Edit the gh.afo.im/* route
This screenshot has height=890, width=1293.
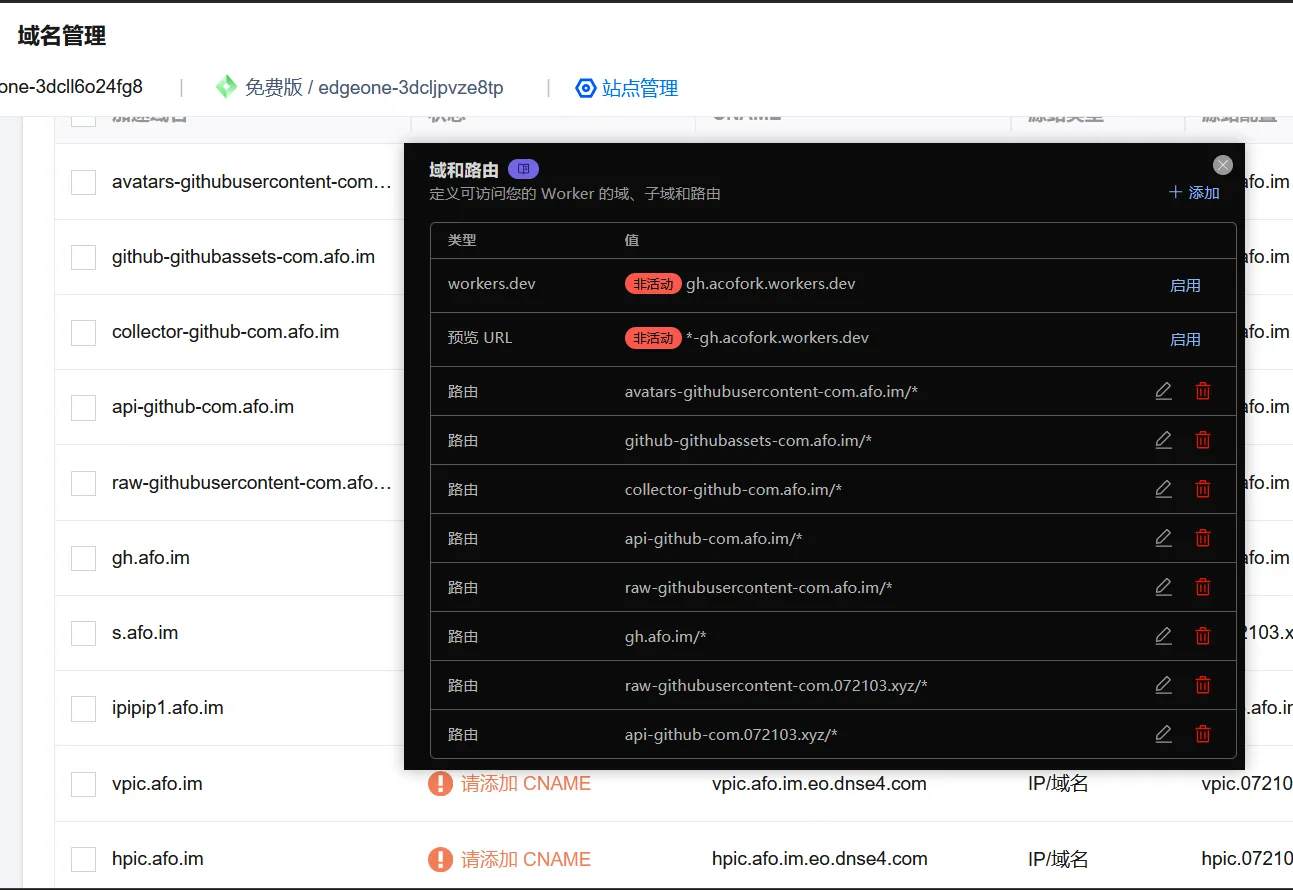coord(1163,636)
